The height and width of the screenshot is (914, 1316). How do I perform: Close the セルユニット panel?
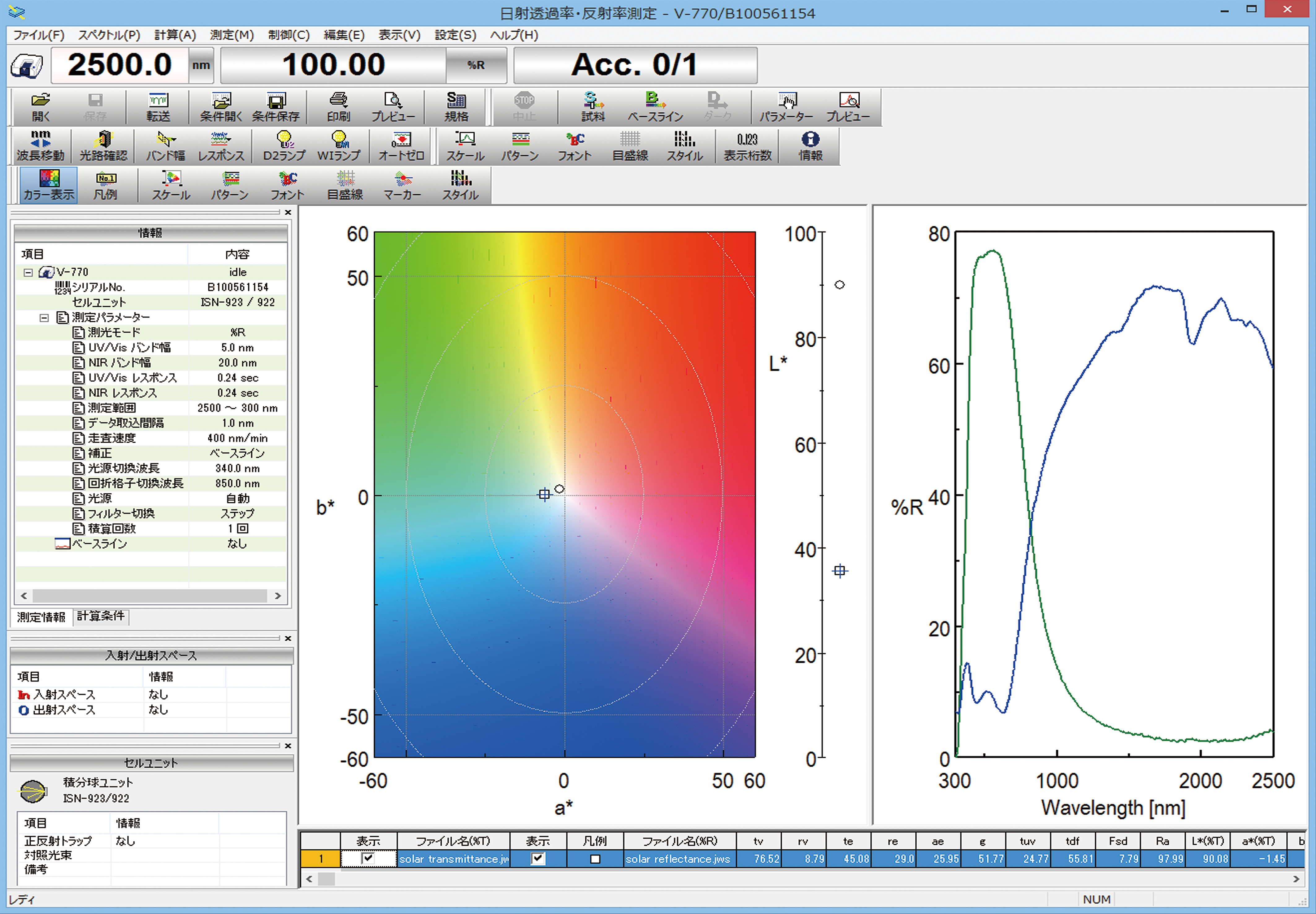tap(288, 746)
